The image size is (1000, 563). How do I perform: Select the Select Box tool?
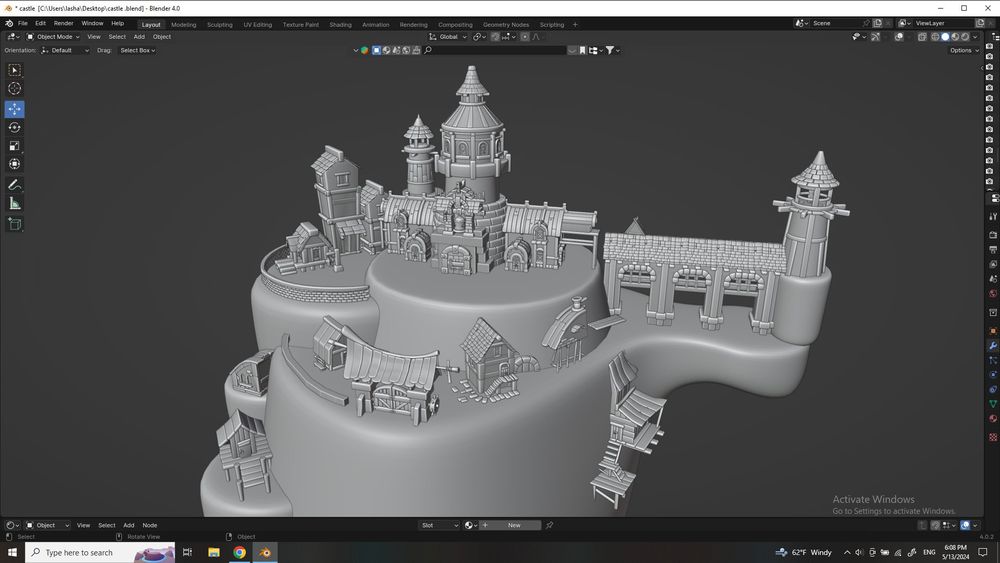(x=15, y=70)
